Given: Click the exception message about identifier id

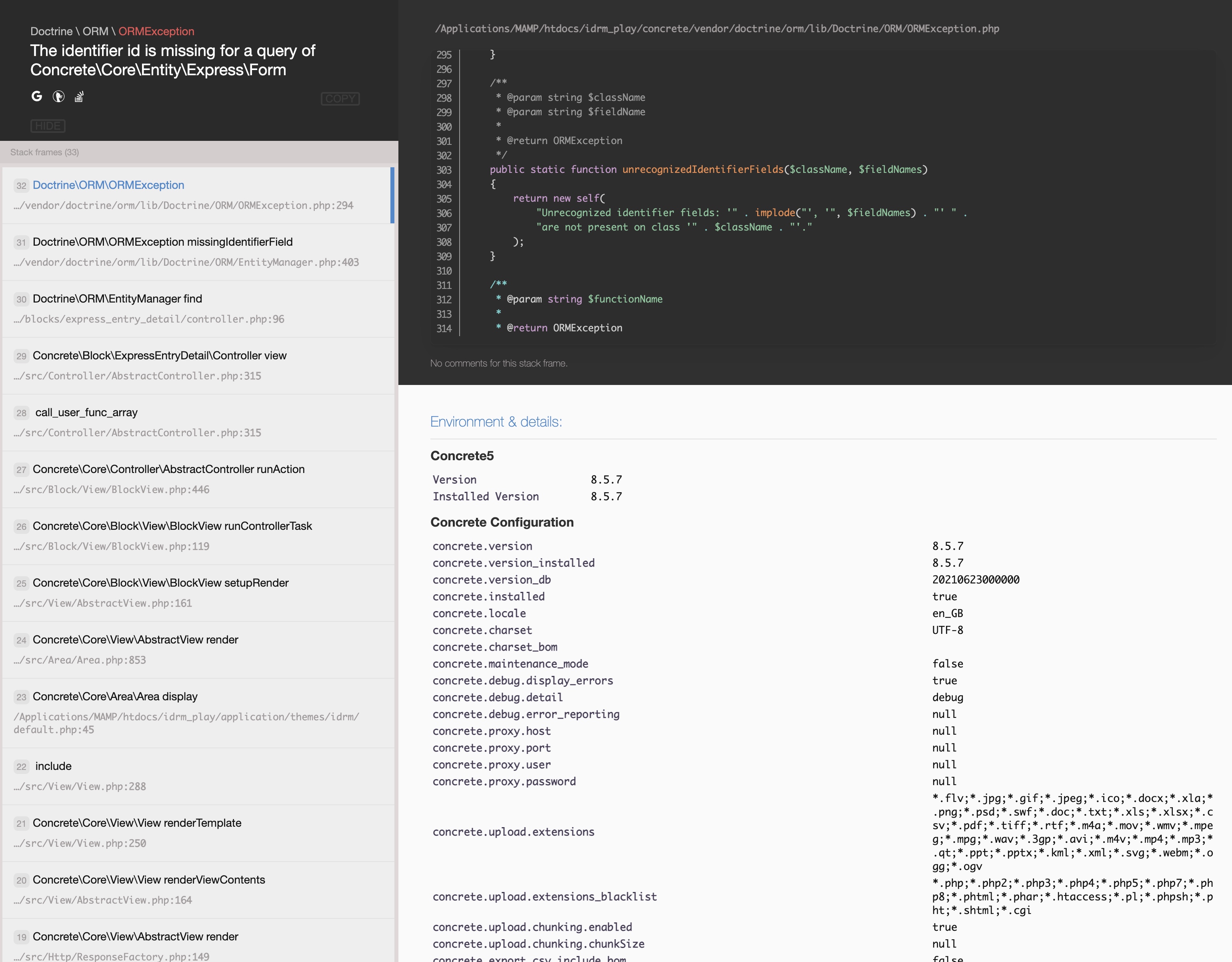Looking at the screenshot, I should (173, 60).
